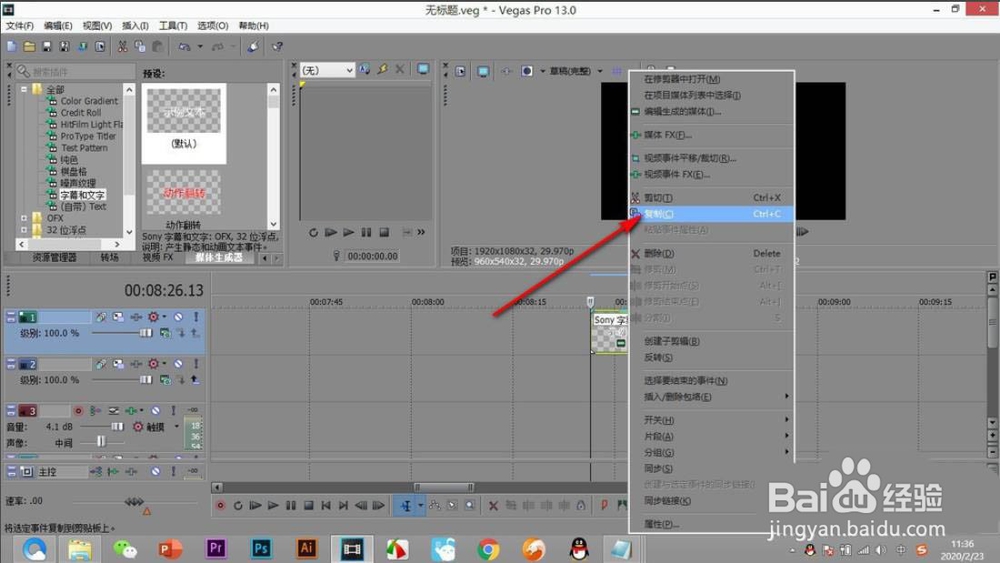The image size is (1000, 563).
Task: Solo audio track 3
Action: coord(173,411)
